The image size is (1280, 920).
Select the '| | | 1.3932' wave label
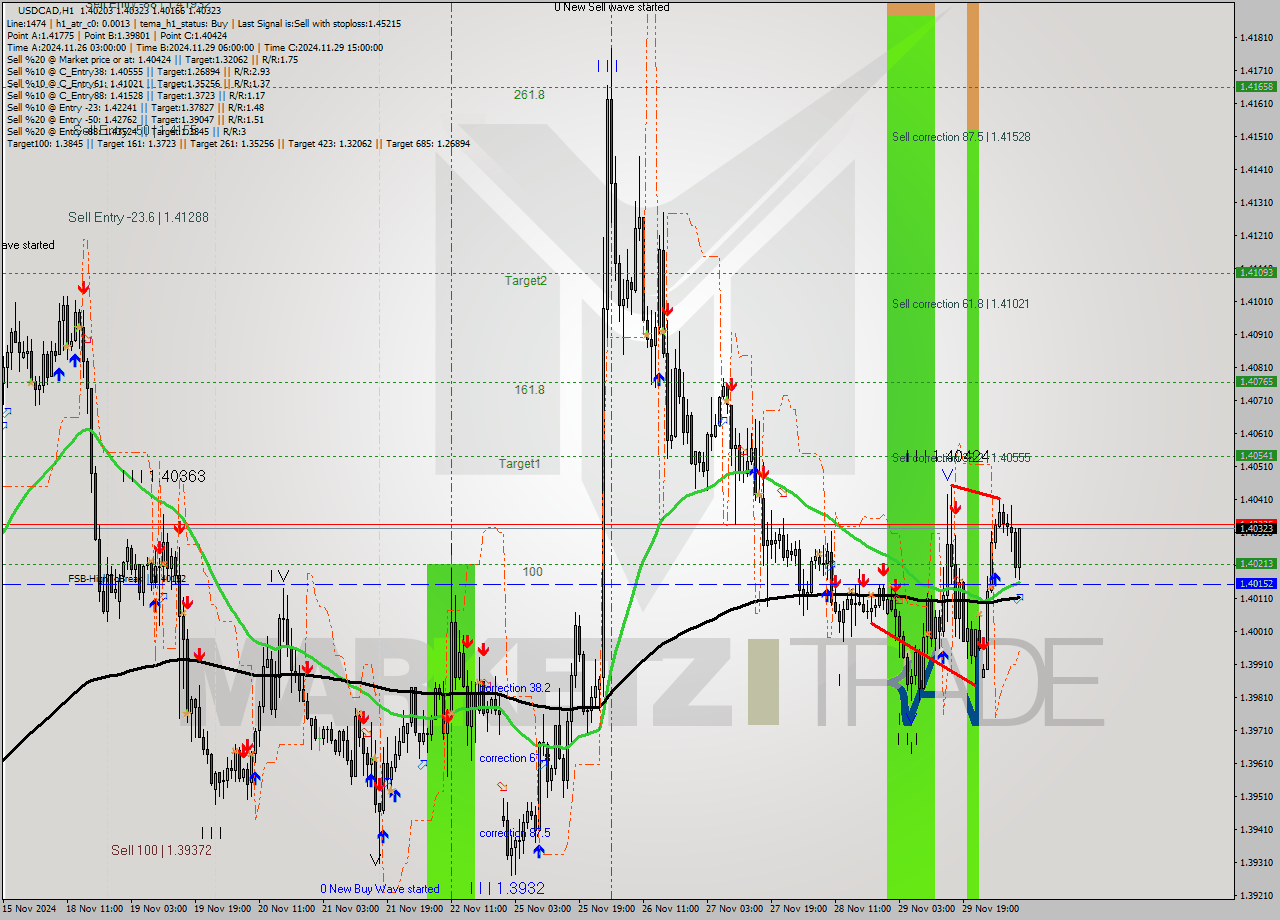click(x=508, y=888)
